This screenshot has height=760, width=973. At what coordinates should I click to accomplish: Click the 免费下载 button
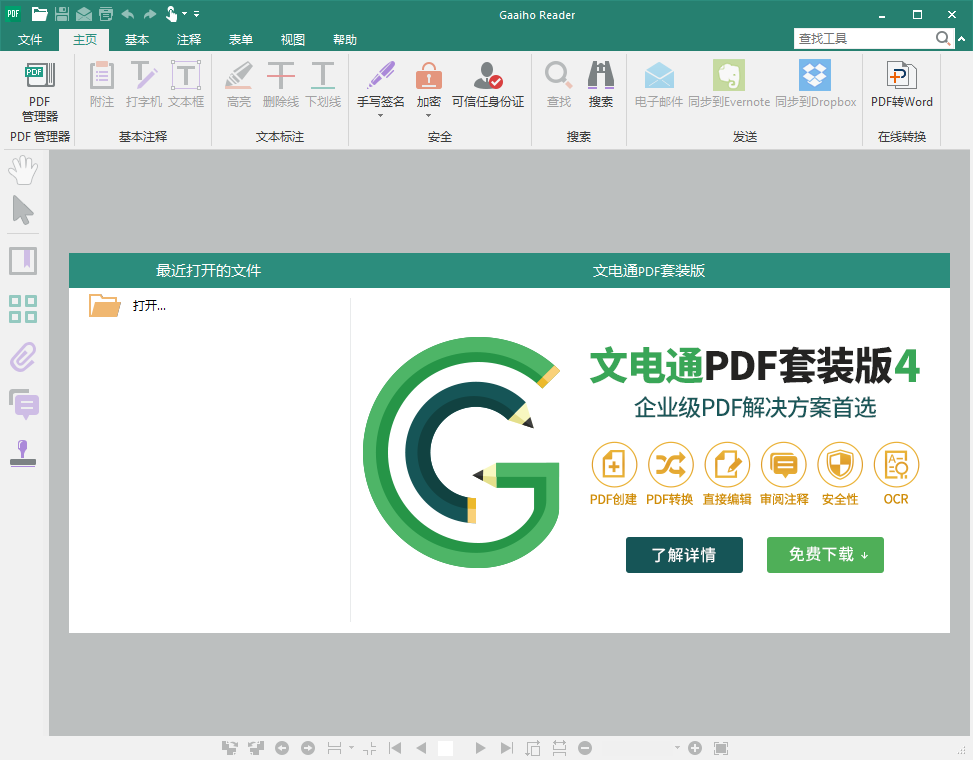(824, 555)
